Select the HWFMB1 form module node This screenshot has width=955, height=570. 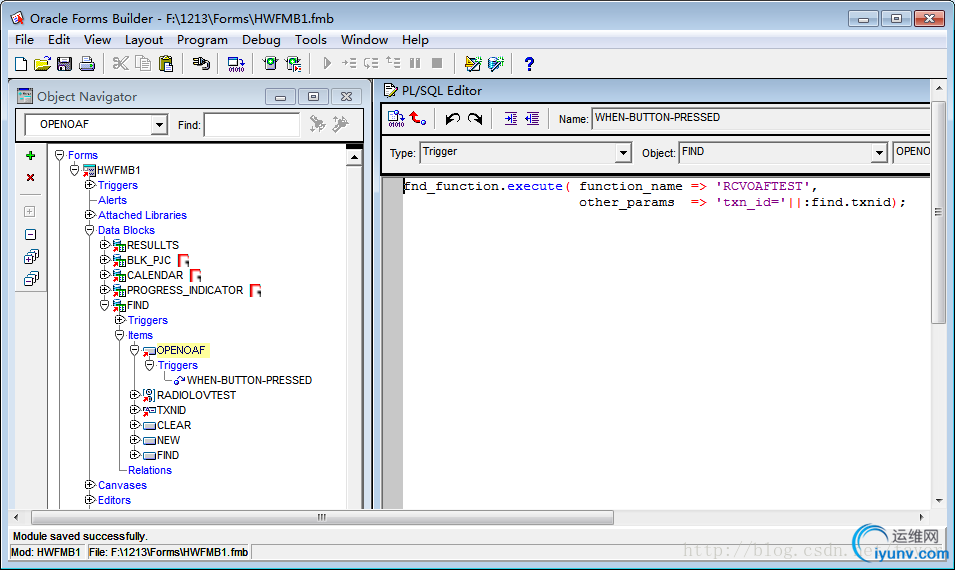coord(119,170)
